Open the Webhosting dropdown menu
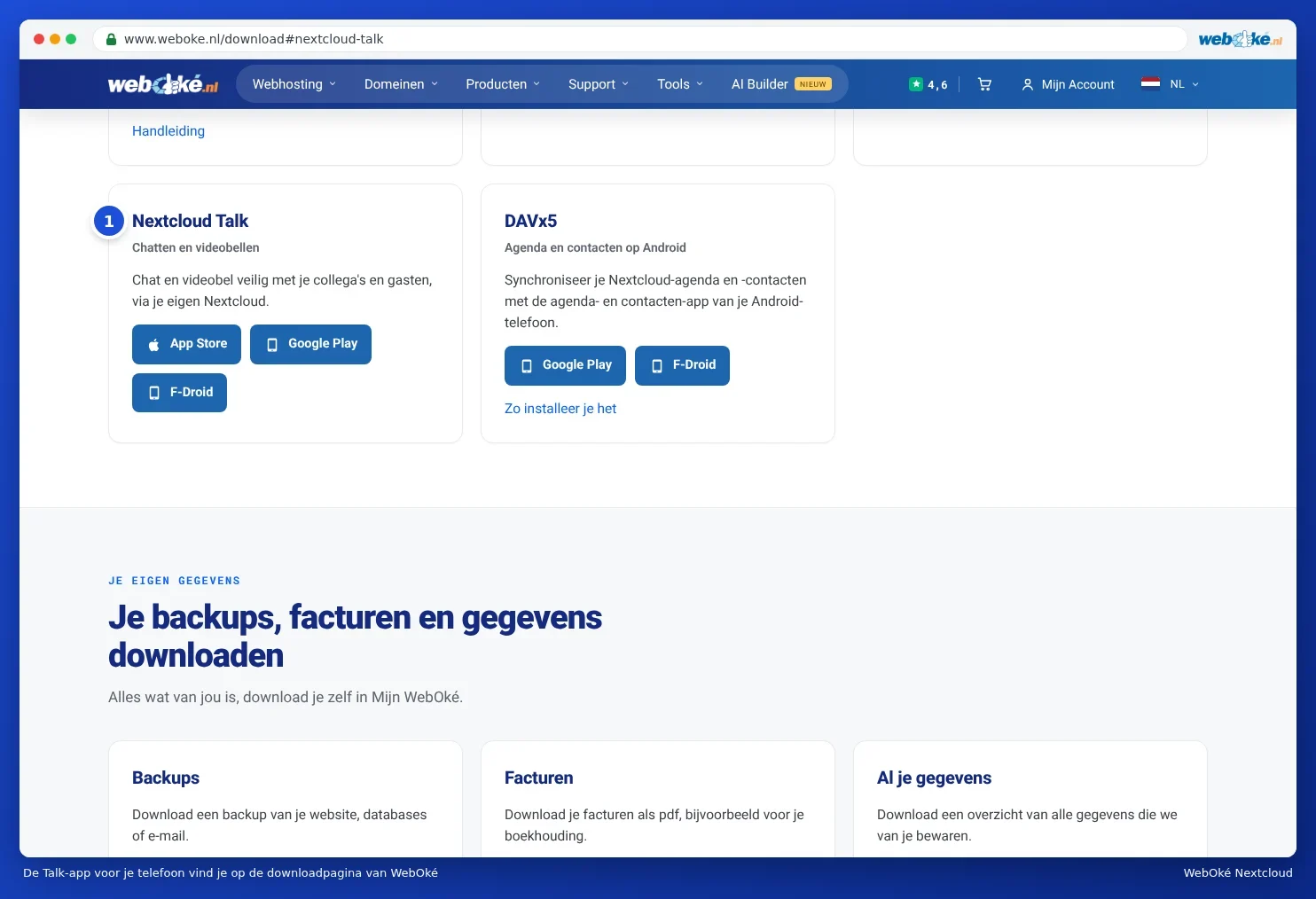Viewport: 1316px width, 899px height. tap(294, 84)
